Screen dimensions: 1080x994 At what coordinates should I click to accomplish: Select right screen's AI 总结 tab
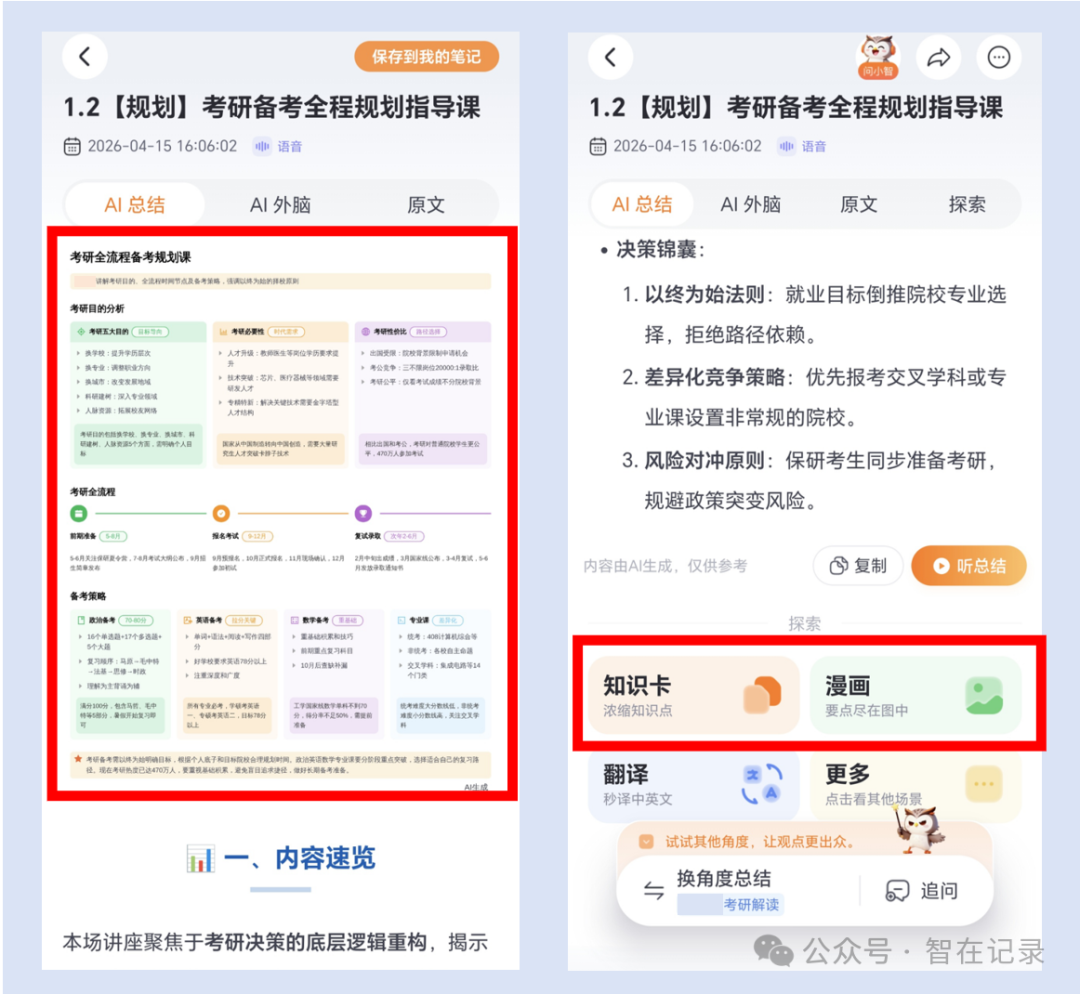pyautogui.click(x=642, y=204)
